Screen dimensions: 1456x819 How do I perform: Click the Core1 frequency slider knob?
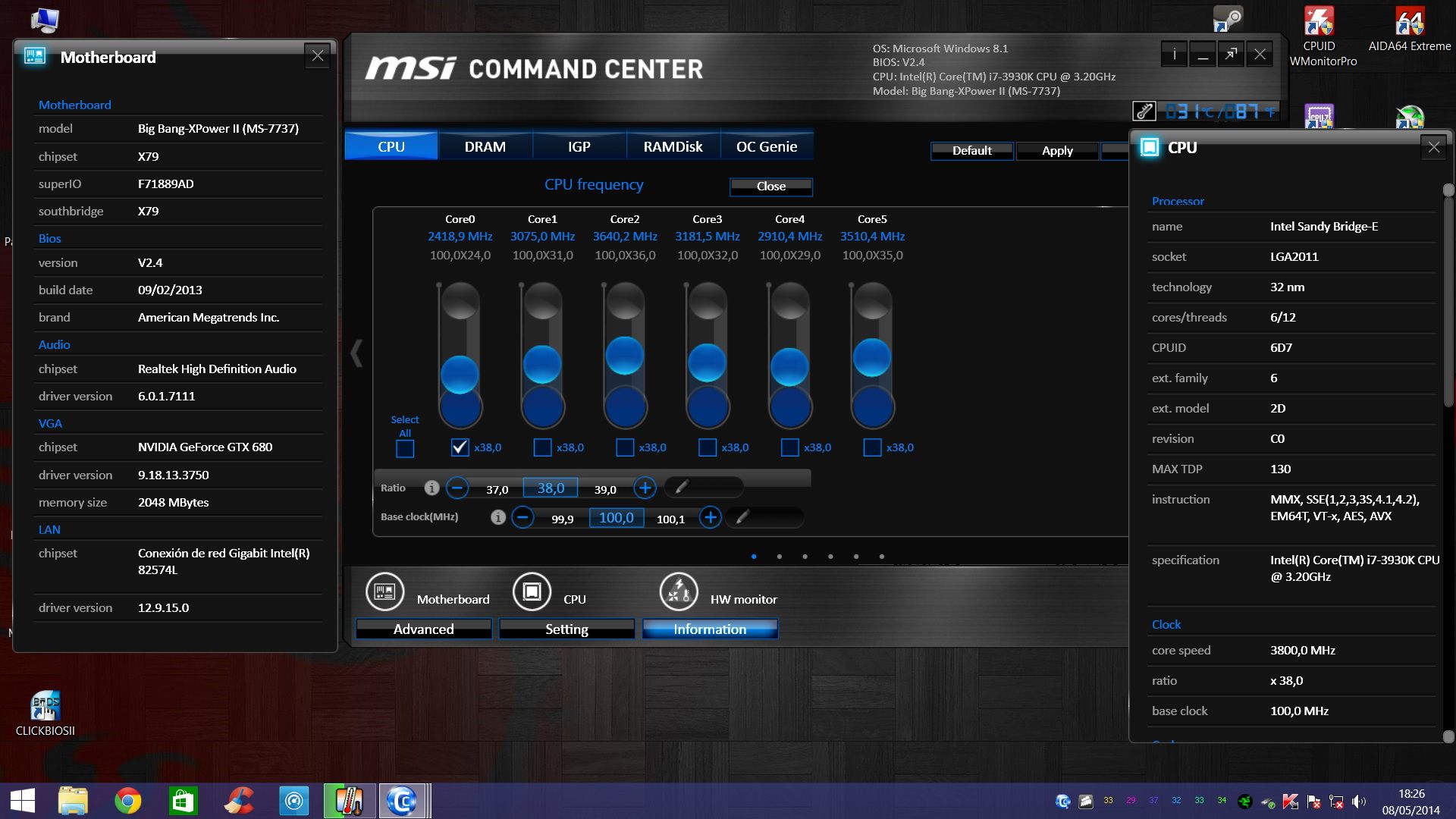coord(542,364)
